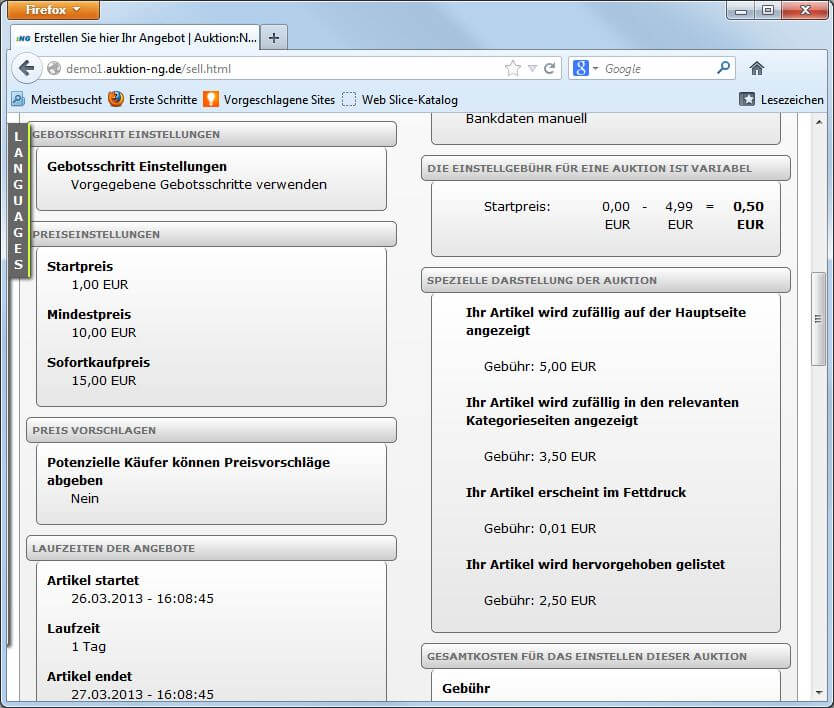
Task: Click the Gesamtkosten für das Einstellen header
Action: [605, 656]
